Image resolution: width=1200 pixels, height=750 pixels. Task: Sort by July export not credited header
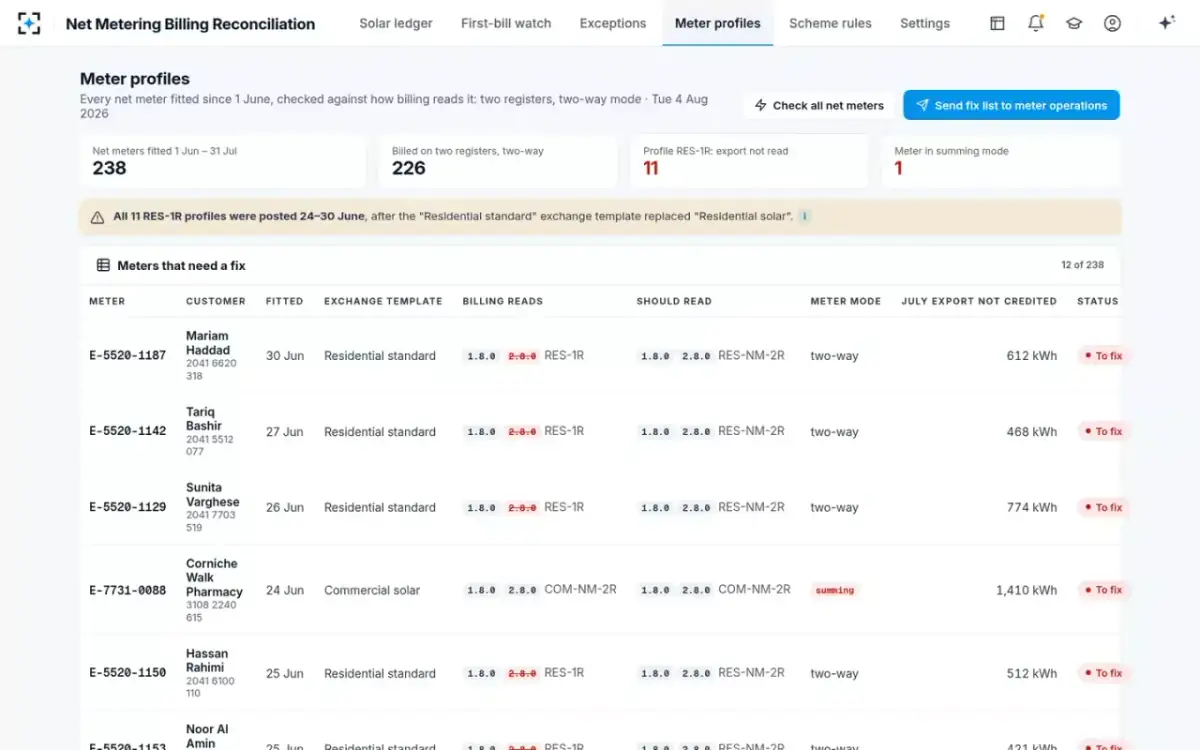pos(979,301)
